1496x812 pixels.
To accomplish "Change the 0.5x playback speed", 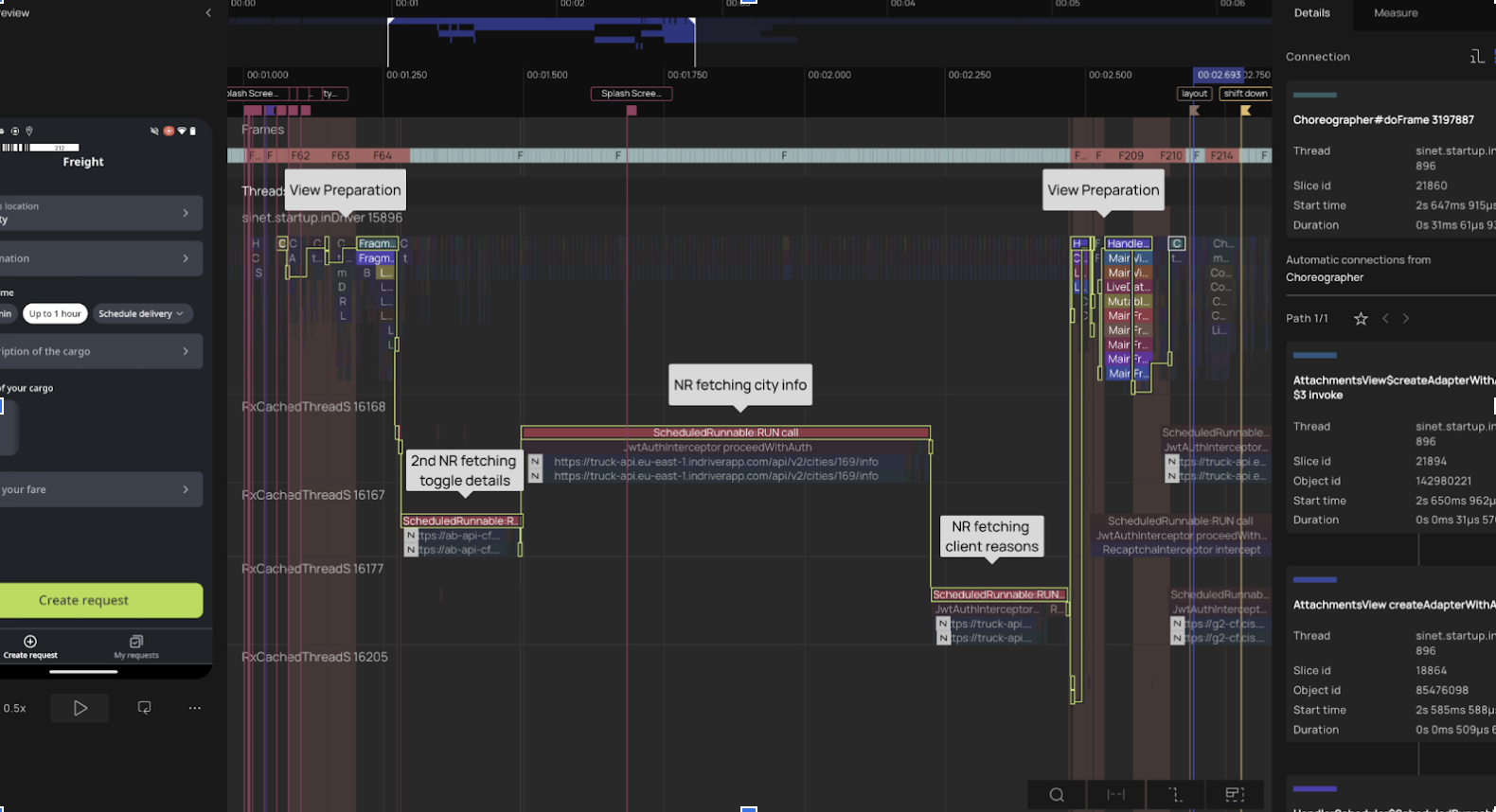I will click(x=15, y=708).
